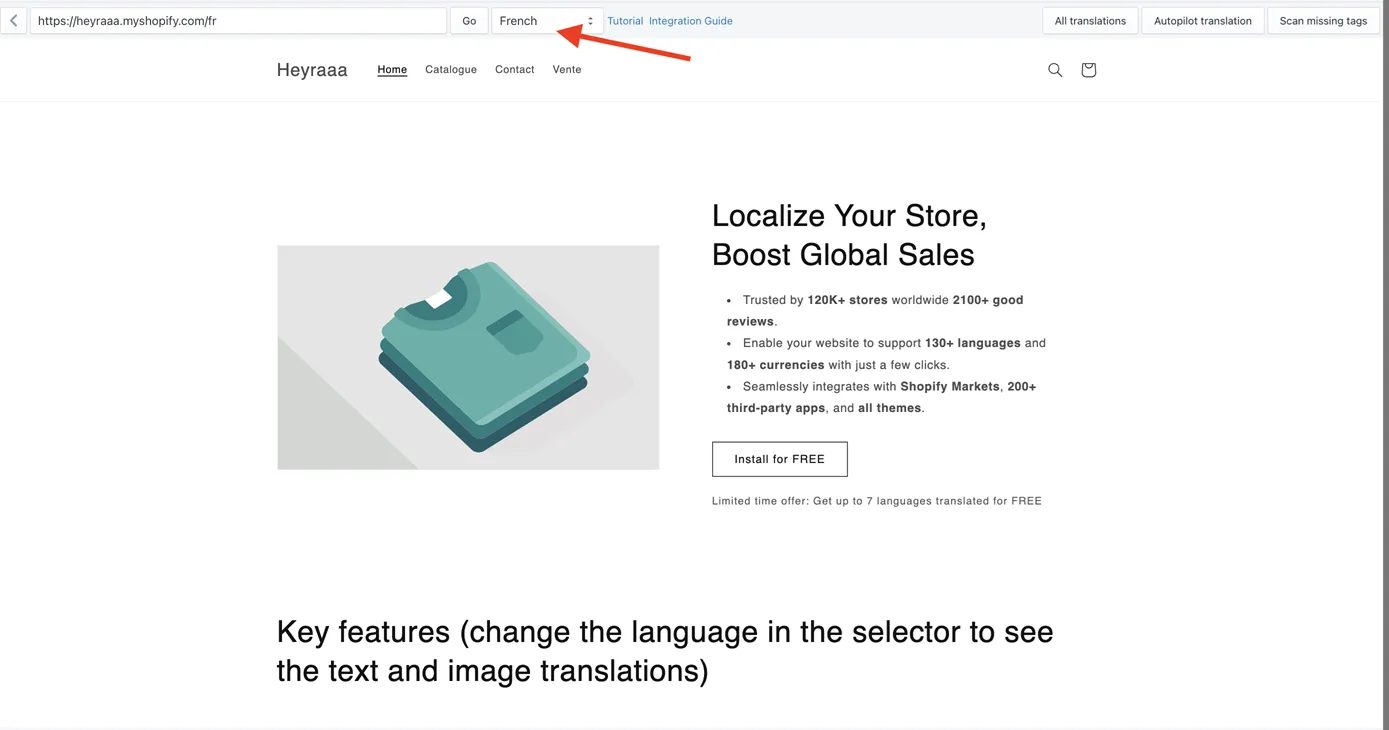Viewport: 1389px width, 730px height.
Task: Select the Home menu item
Action: [392, 70]
